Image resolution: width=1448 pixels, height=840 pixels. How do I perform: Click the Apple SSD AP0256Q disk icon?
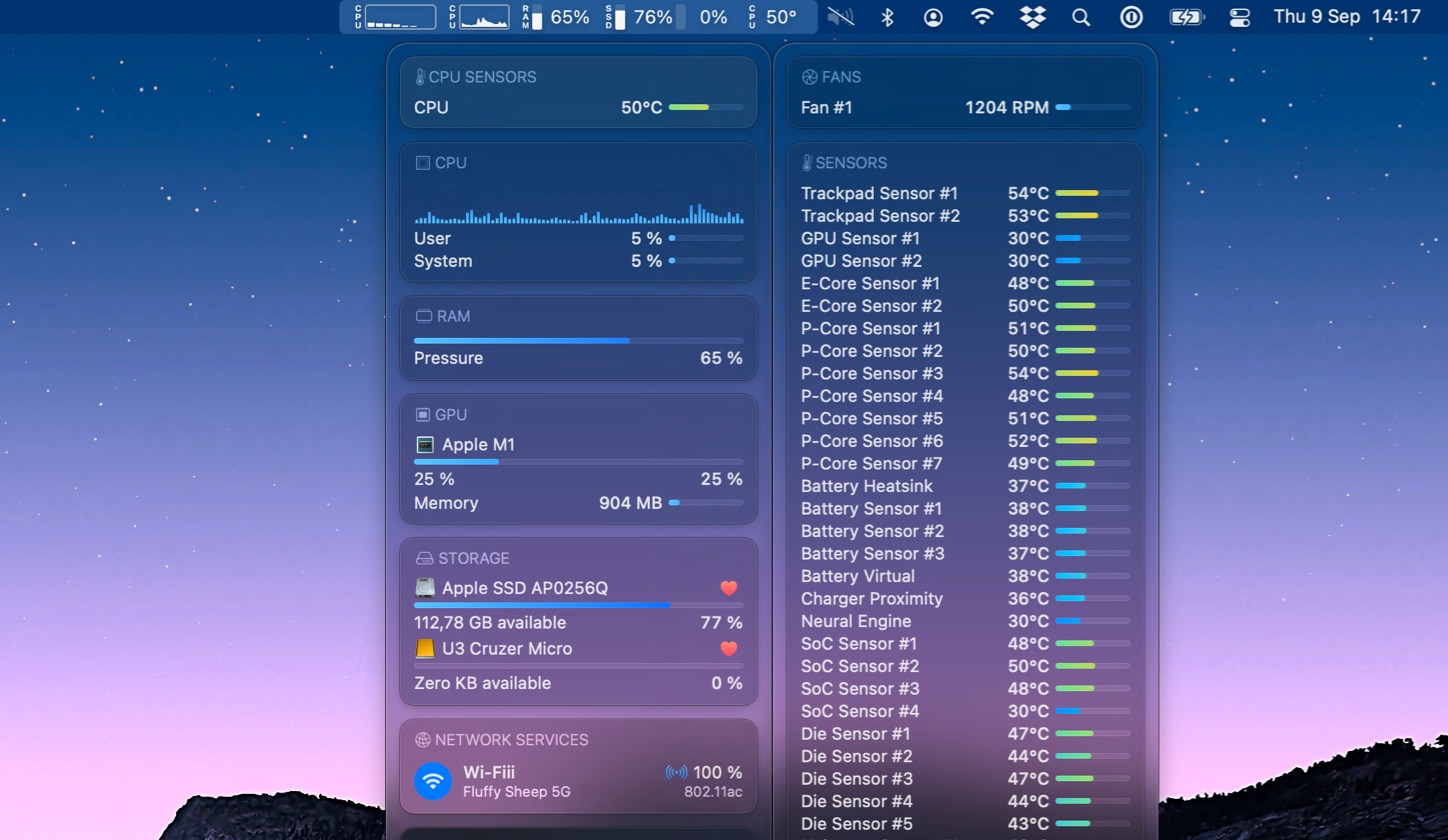coord(425,588)
